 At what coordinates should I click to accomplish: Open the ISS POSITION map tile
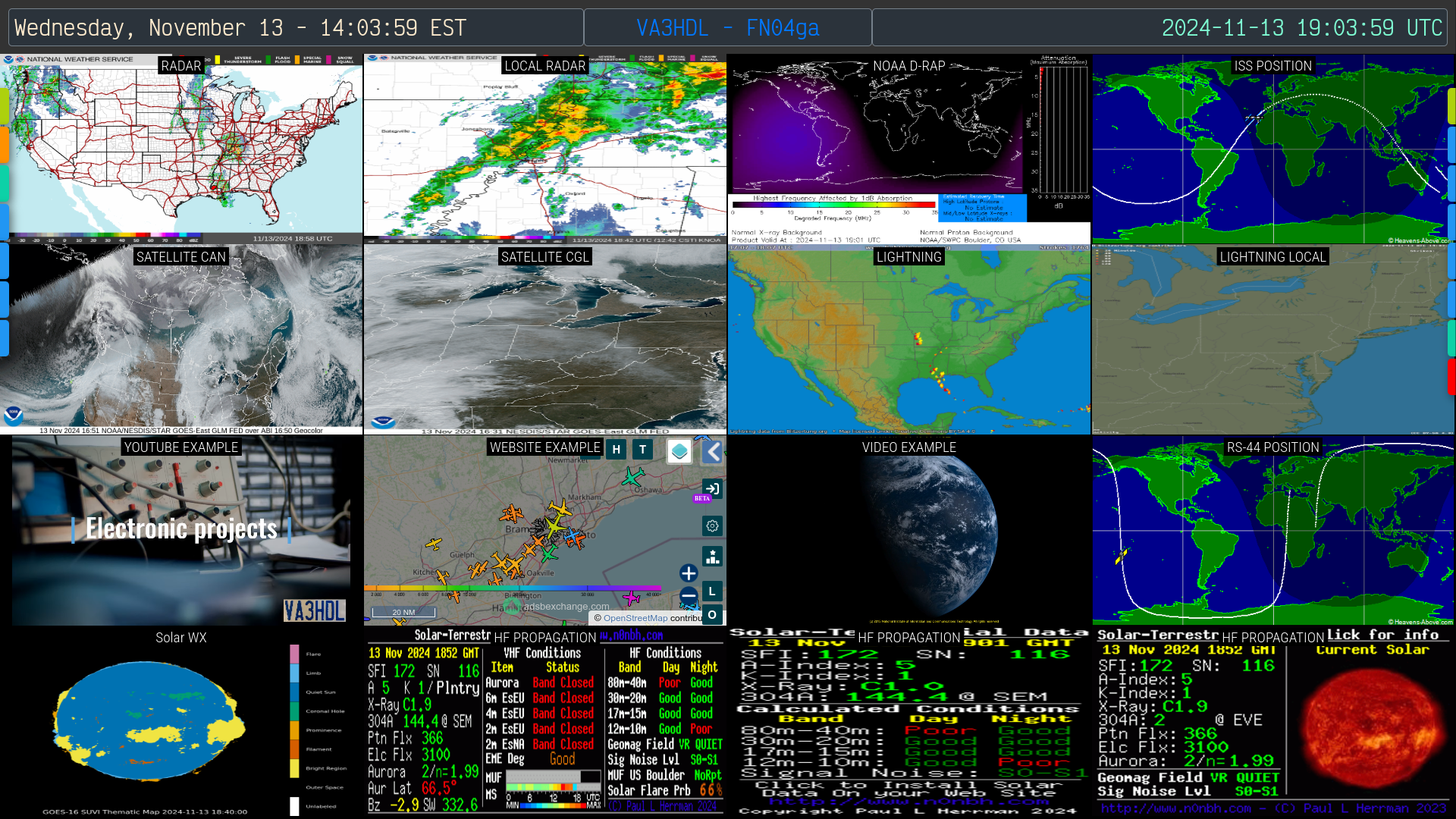(1272, 149)
